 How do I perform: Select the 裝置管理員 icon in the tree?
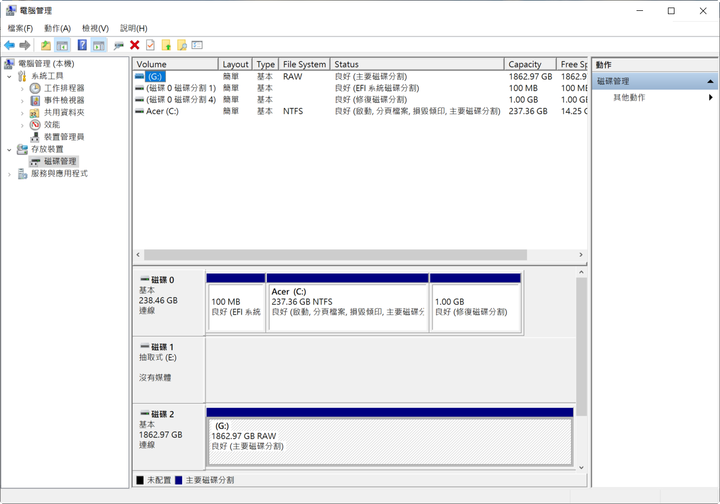coord(35,137)
